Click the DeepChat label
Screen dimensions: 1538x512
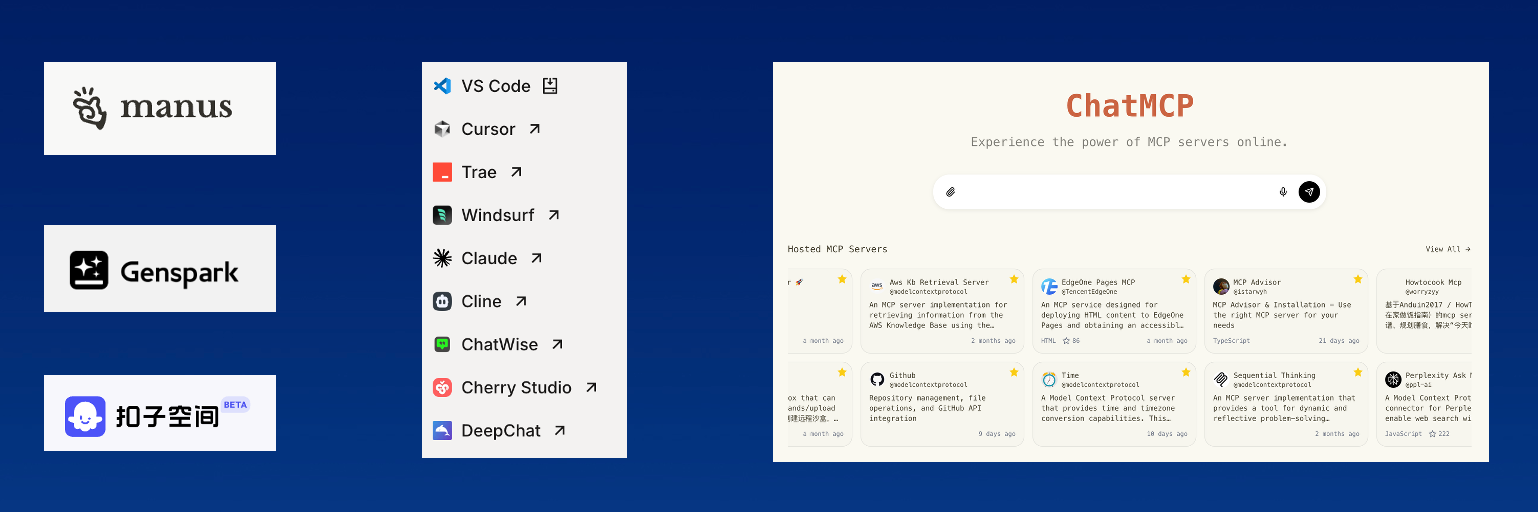tap(501, 430)
